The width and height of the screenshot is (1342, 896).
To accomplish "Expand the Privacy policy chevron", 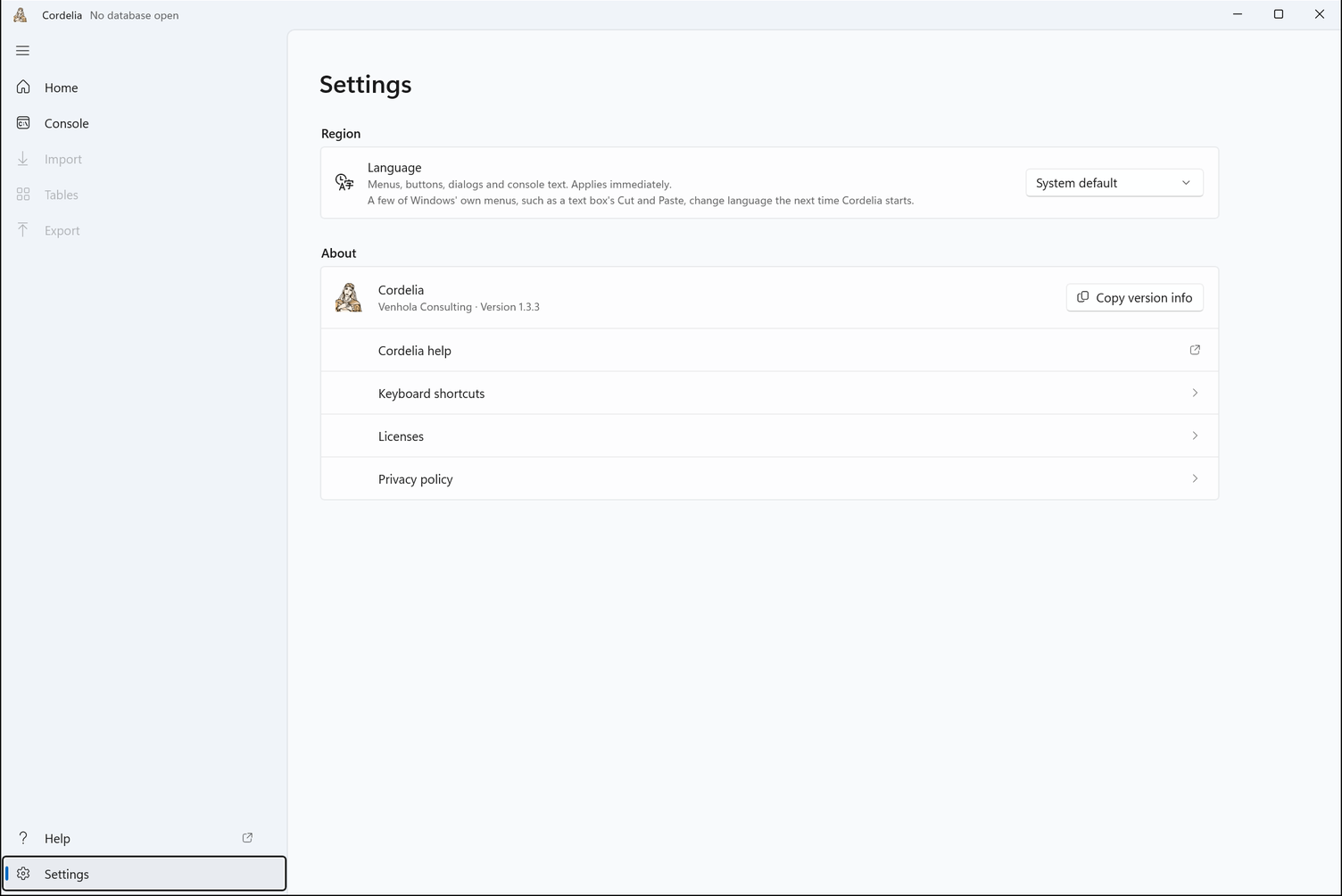I will 1195,478.
